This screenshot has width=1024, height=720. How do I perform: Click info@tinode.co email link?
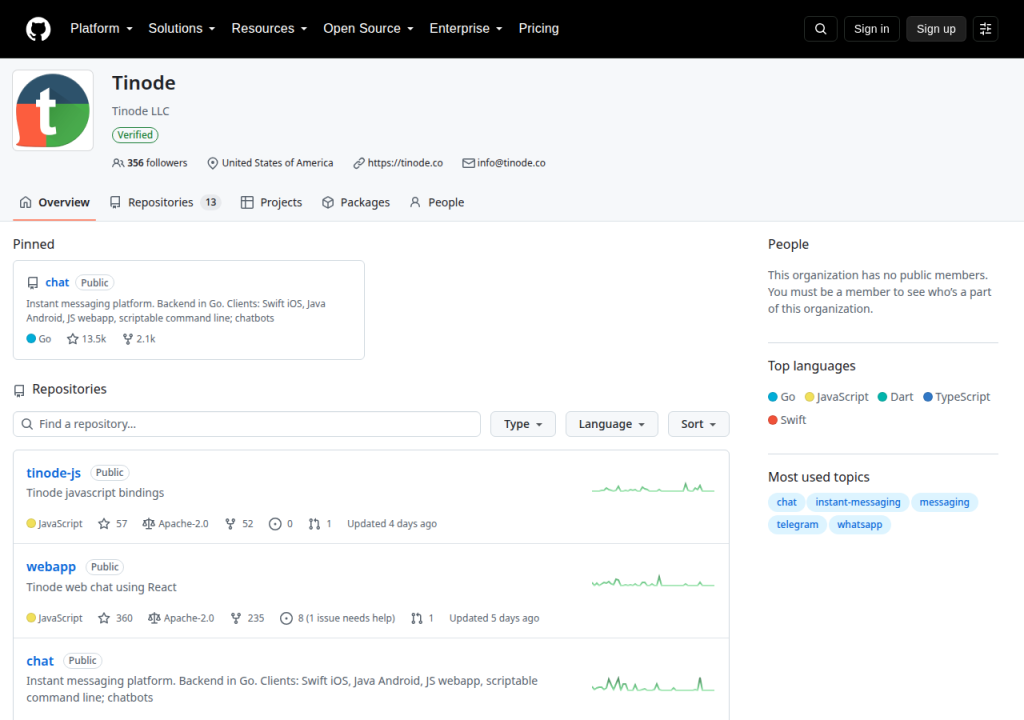511,163
